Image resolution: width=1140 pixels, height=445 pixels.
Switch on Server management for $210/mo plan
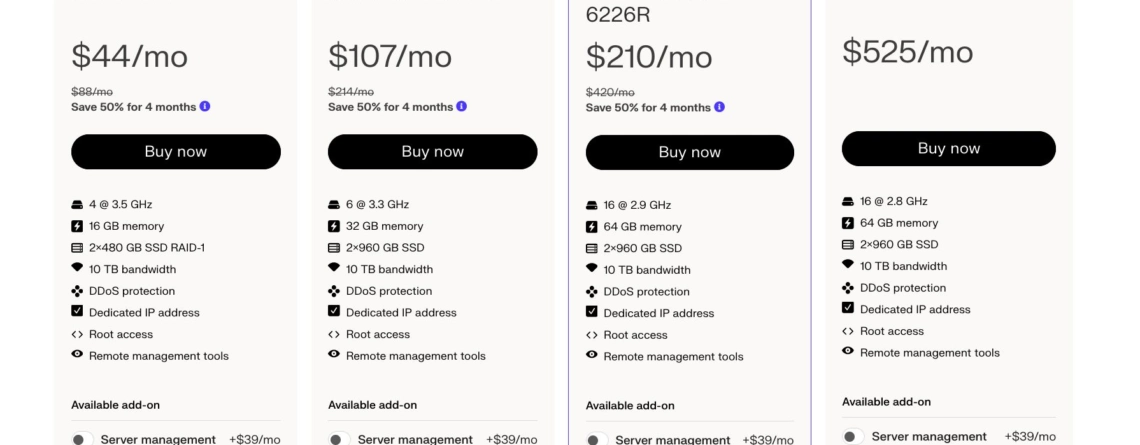pyautogui.click(x=597, y=439)
